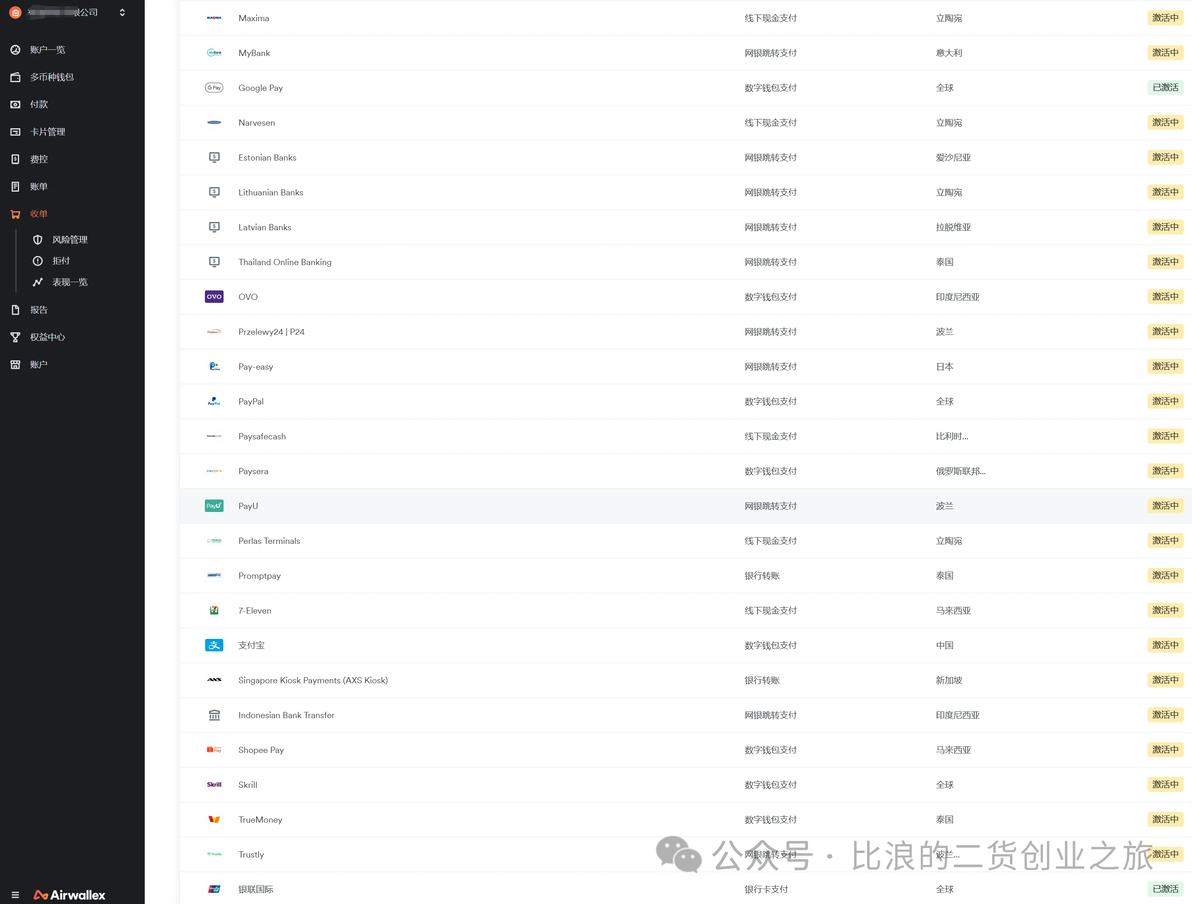Open the Latvian Banks row

(x=686, y=227)
